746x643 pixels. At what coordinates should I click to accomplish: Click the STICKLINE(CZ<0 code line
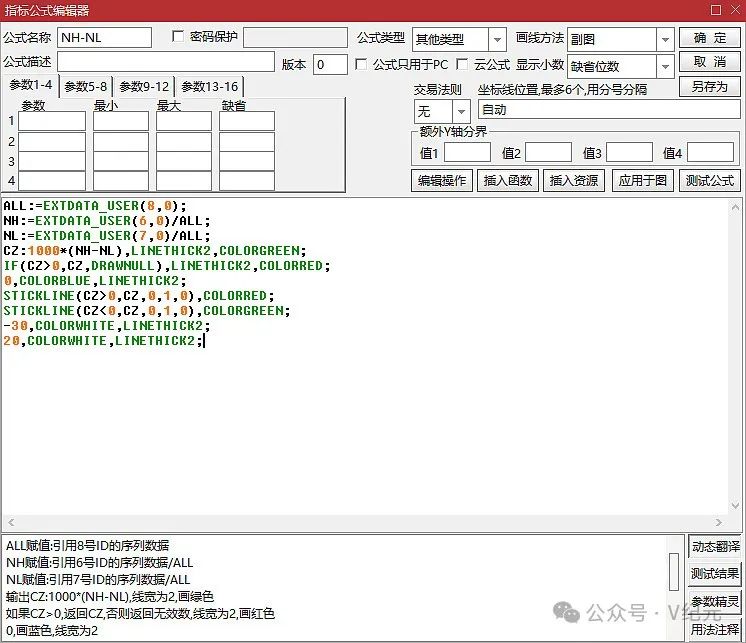point(147,311)
